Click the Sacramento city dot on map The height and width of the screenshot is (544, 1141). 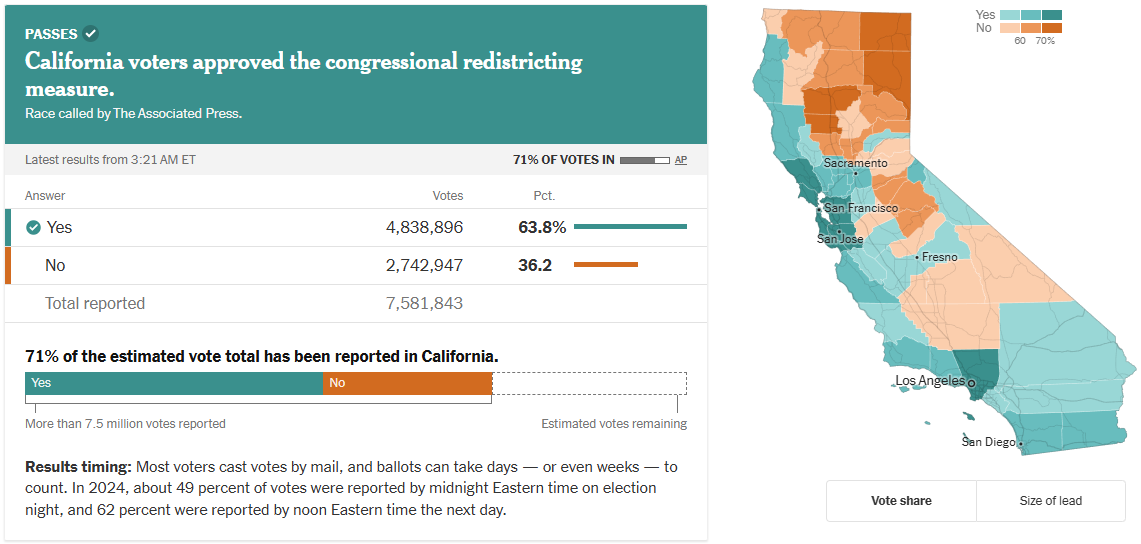855,173
